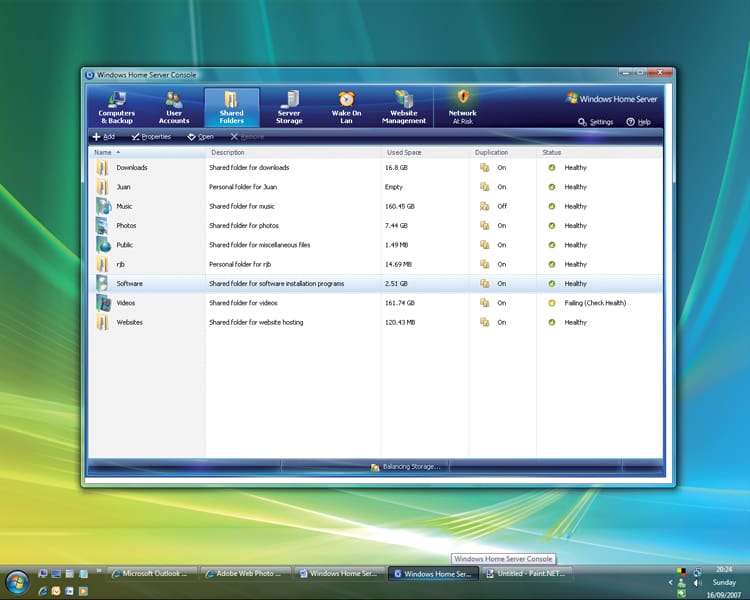Switch to the User Accounts tab
The image size is (750, 600).
tap(174, 108)
